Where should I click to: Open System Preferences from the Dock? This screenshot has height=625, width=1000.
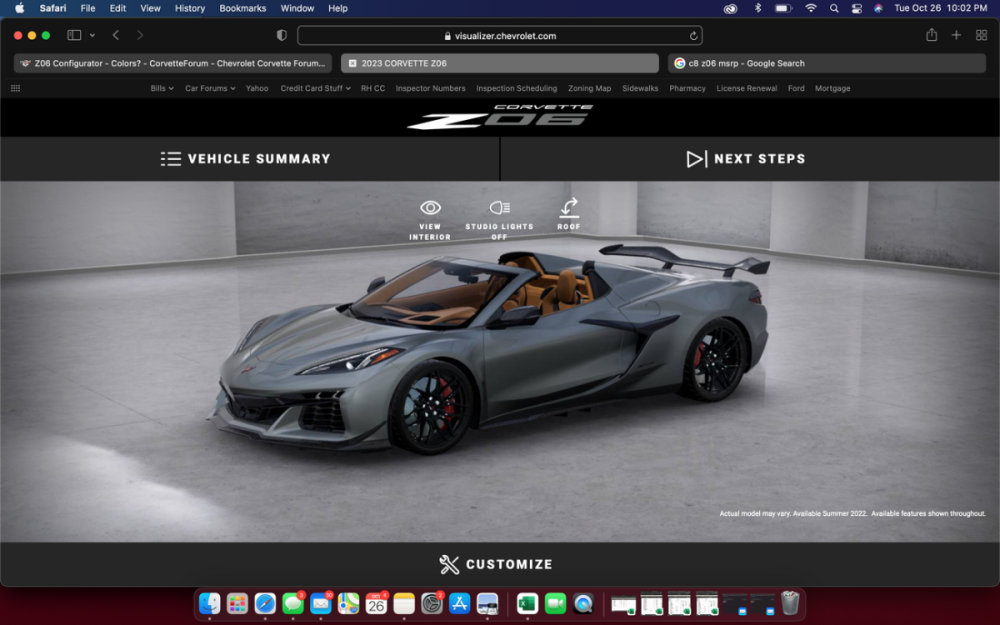pos(432,603)
